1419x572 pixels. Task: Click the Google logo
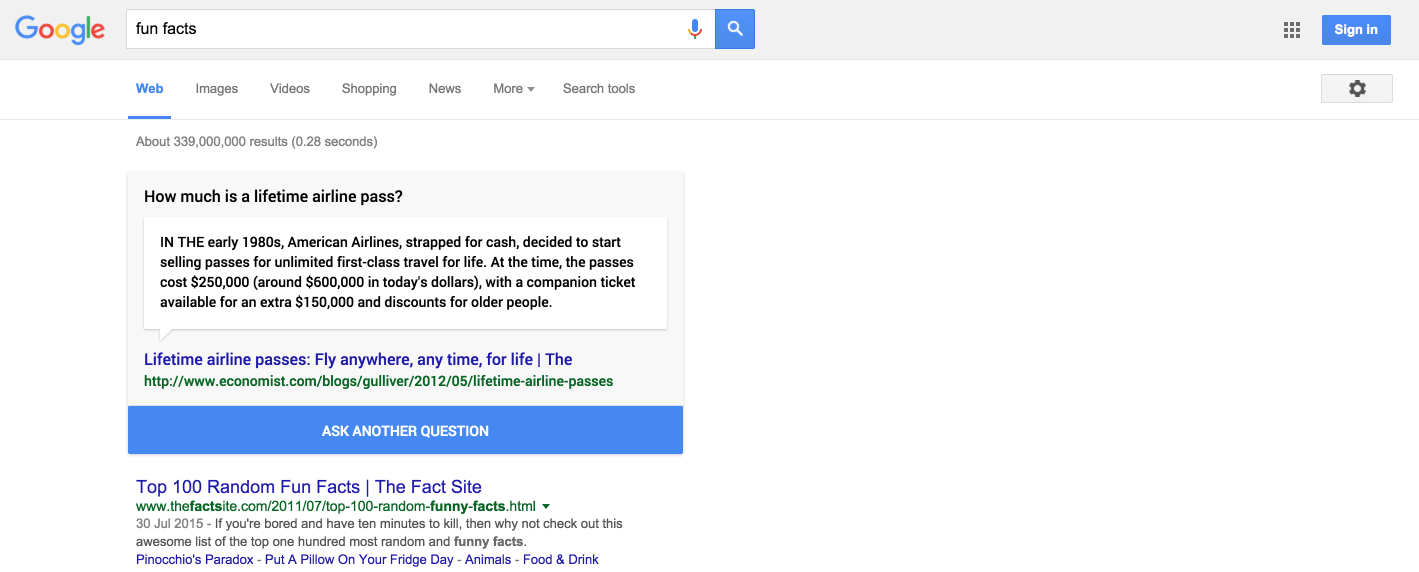60,29
